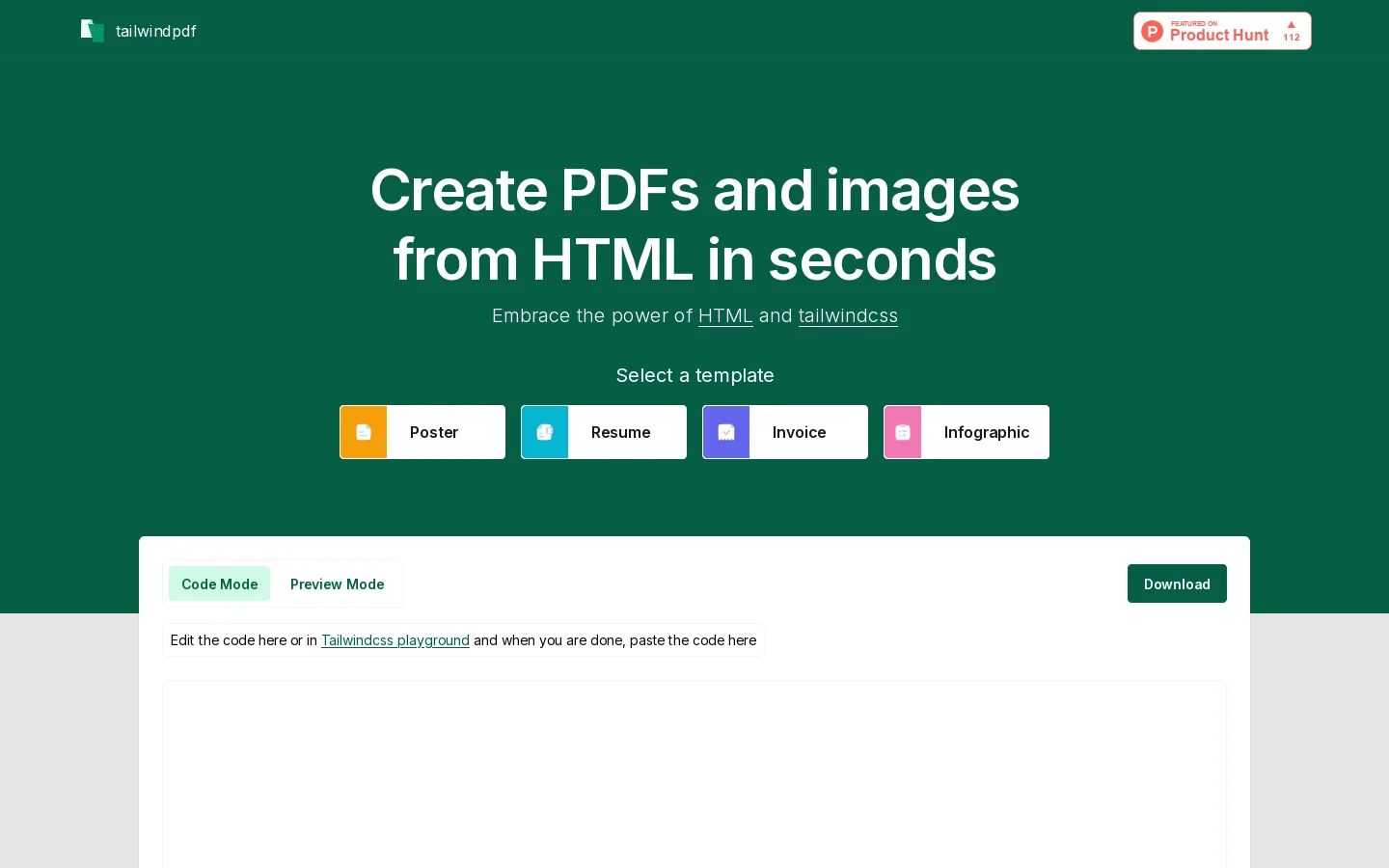Image resolution: width=1389 pixels, height=868 pixels.
Task: Follow the HTML underlined link
Action: tap(725, 315)
